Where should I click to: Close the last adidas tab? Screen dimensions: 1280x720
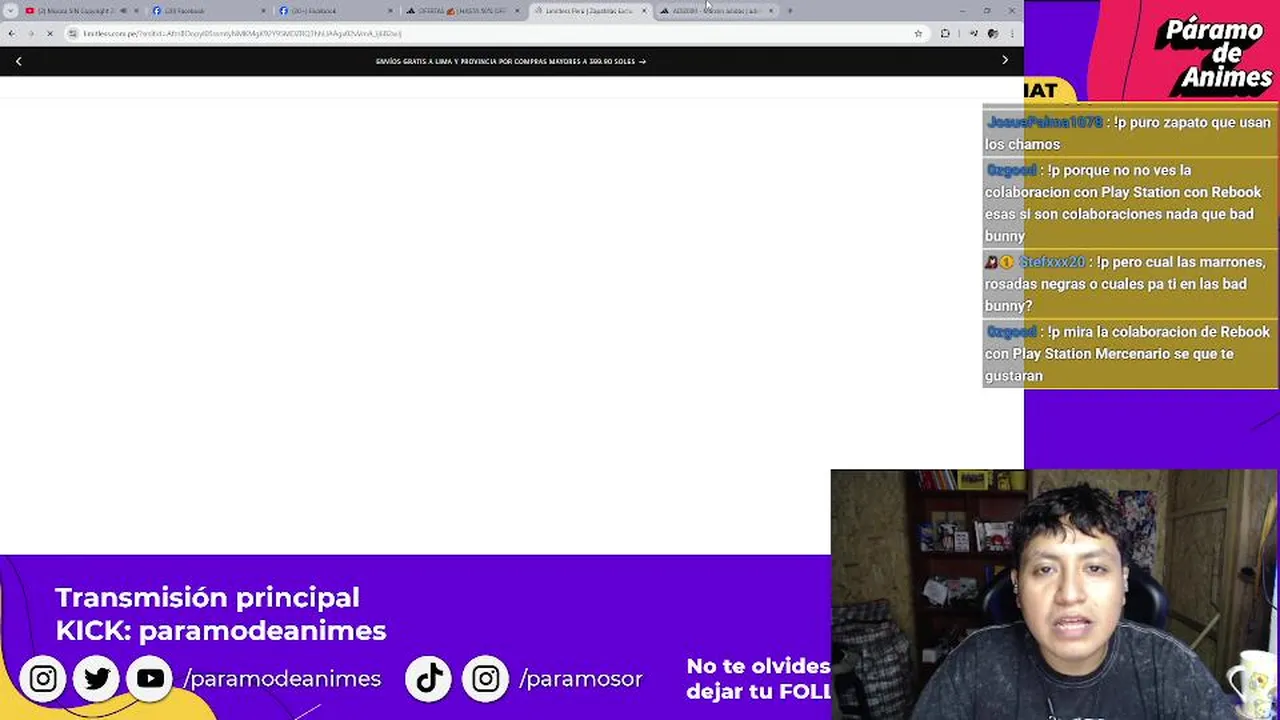point(771,11)
